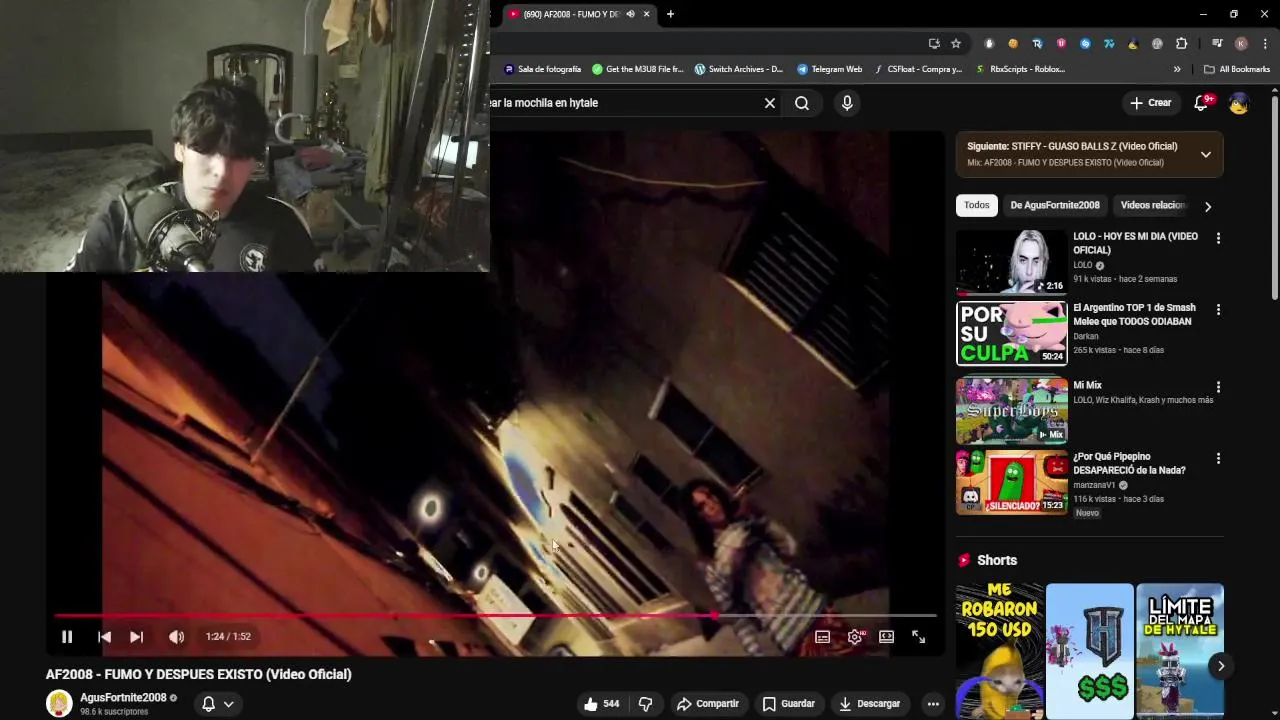Viewport: 1280px width, 720px height.
Task: Open options for Mi Mix
Action: pos(1218,387)
